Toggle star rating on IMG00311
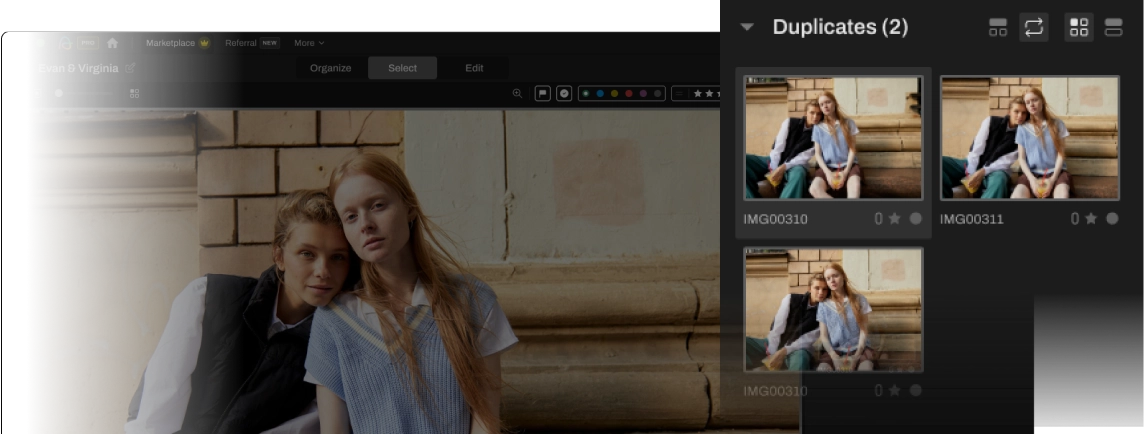This screenshot has height=434, width=1144. (x=1091, y=218)
